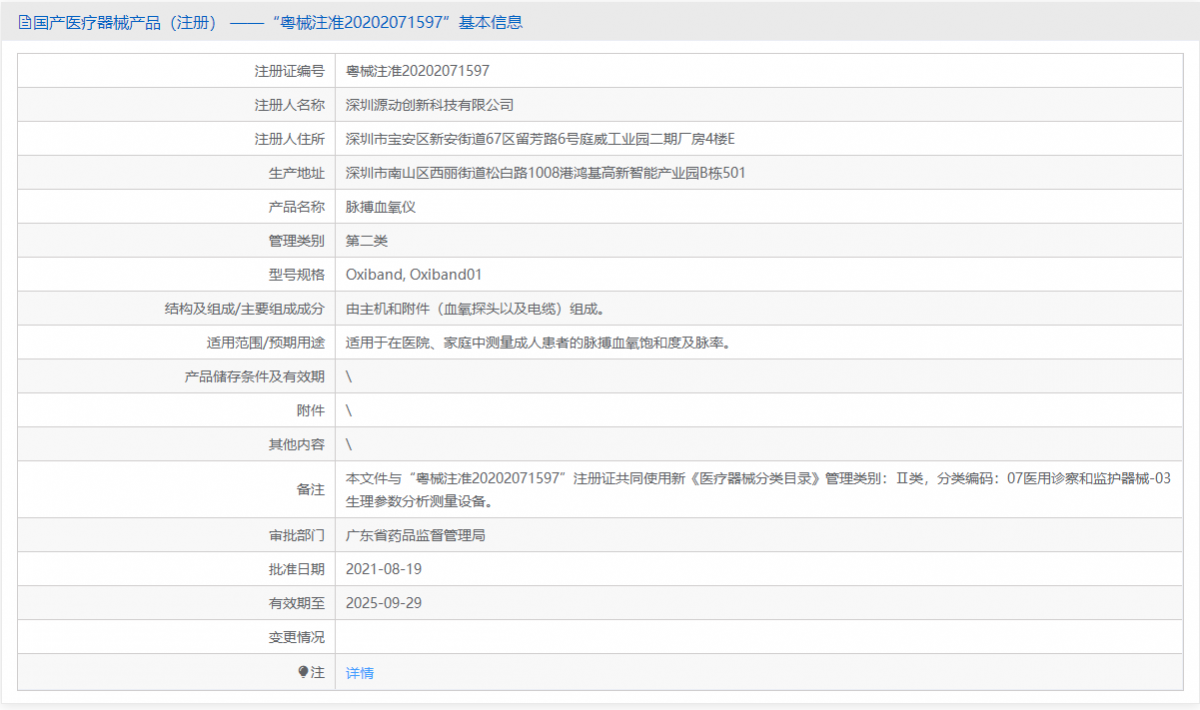Click the document icon in the header
Image resolution: width=1200 pixels, height=710 pixels.
coord(22,22)
